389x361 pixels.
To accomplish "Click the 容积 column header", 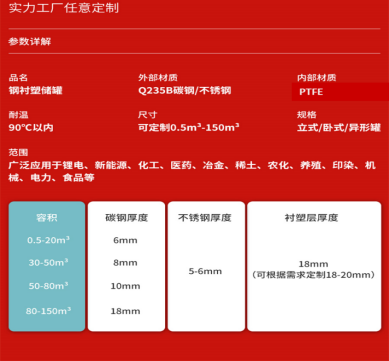I will [x=47, y=218].
